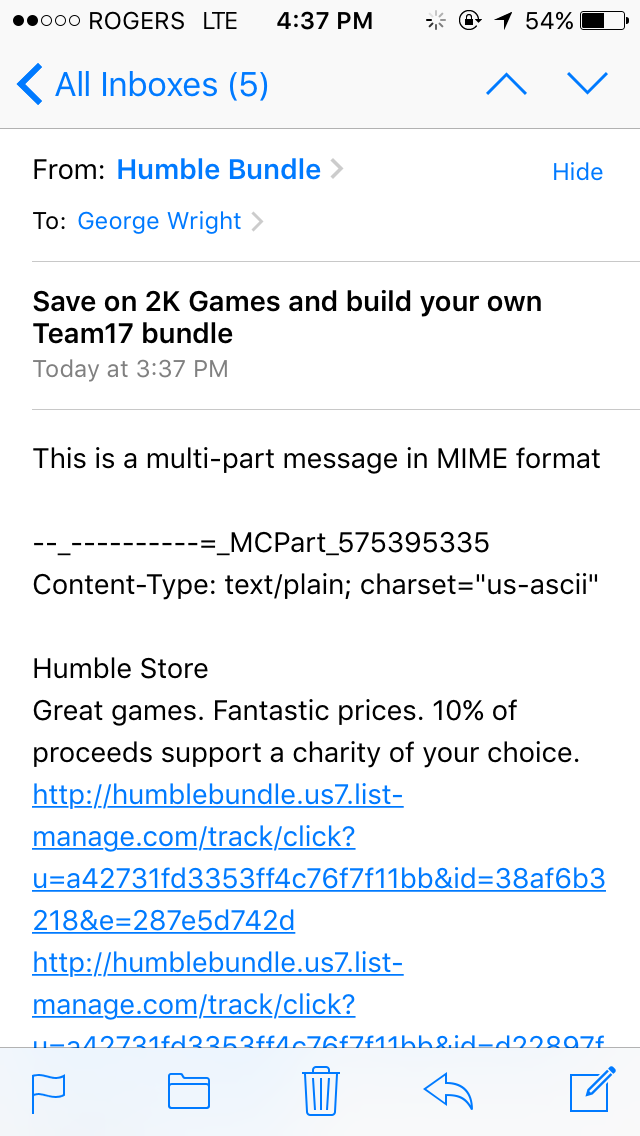
Task: Tap the flag icon in bottom toolbar
Action: 49,1092
